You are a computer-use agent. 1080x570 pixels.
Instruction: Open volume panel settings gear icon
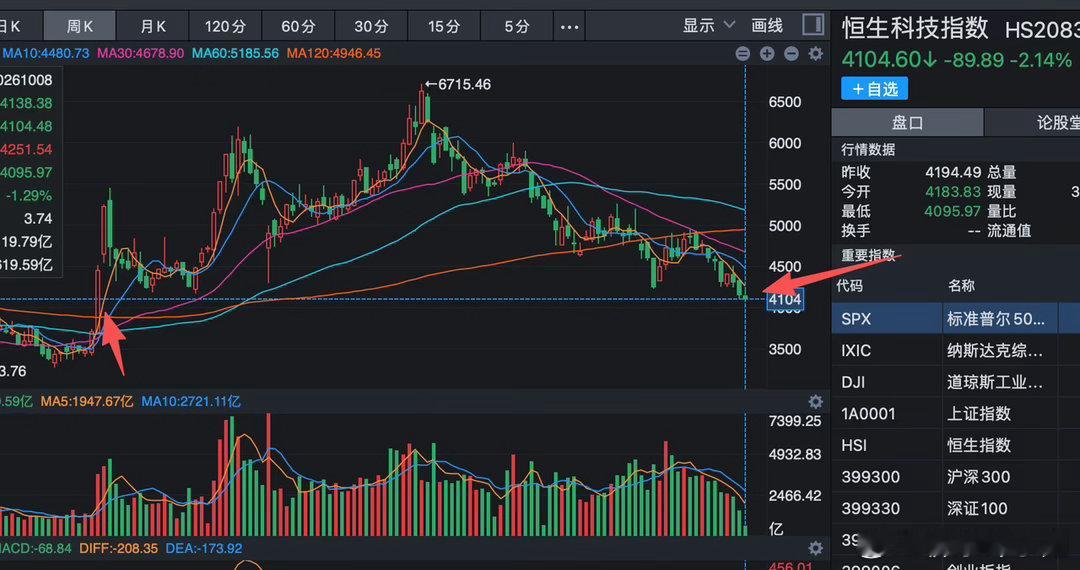coord(816,401)
